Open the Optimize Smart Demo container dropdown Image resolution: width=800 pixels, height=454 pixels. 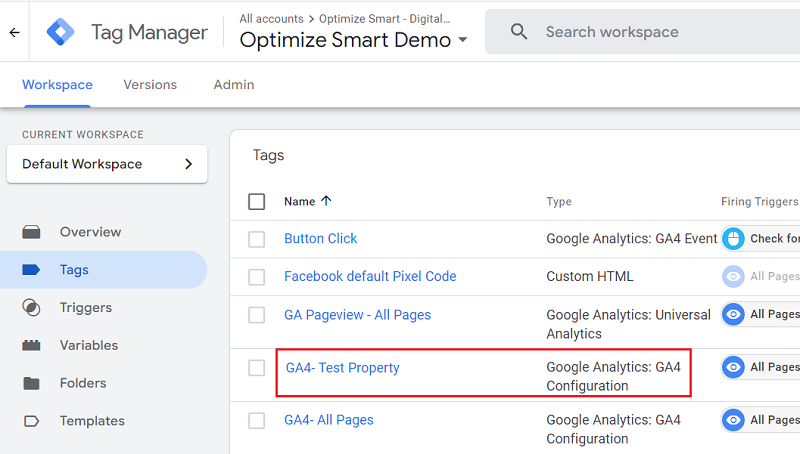pyautogui.click(x=354, y=40)
